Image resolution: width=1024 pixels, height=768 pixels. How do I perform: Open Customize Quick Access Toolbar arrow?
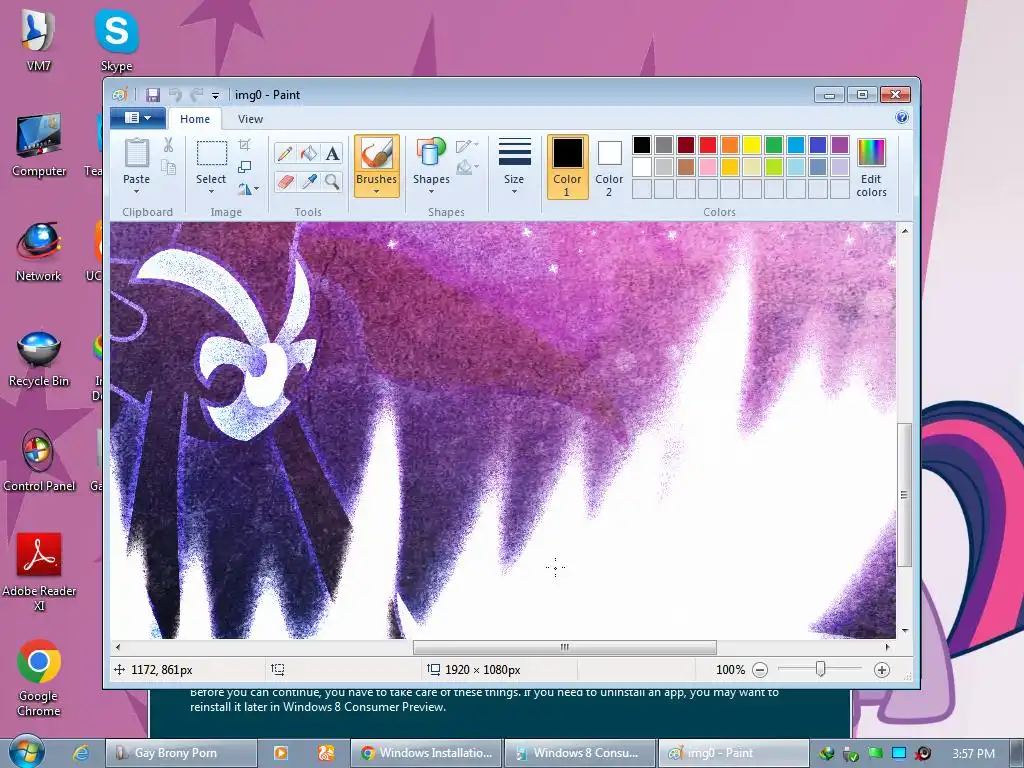pyautogui.click(x=215, y=95)
